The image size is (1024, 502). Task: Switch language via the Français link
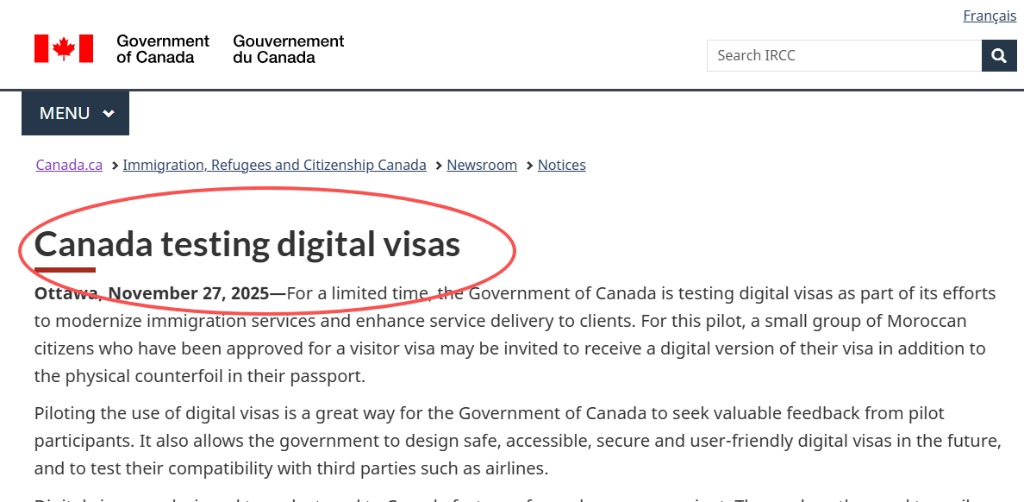989,16
